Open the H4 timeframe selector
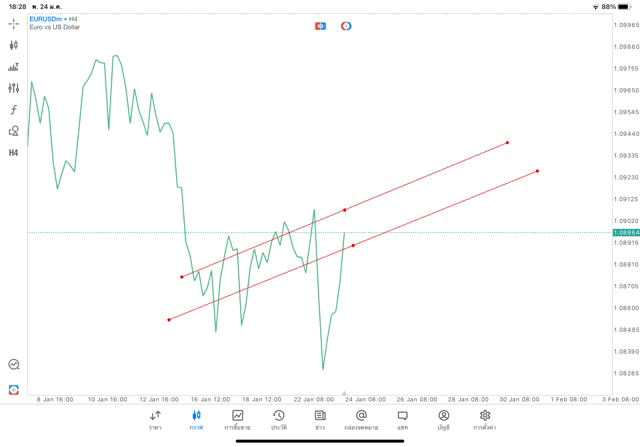This screenshot has height=447, width=640. point(14,153)
